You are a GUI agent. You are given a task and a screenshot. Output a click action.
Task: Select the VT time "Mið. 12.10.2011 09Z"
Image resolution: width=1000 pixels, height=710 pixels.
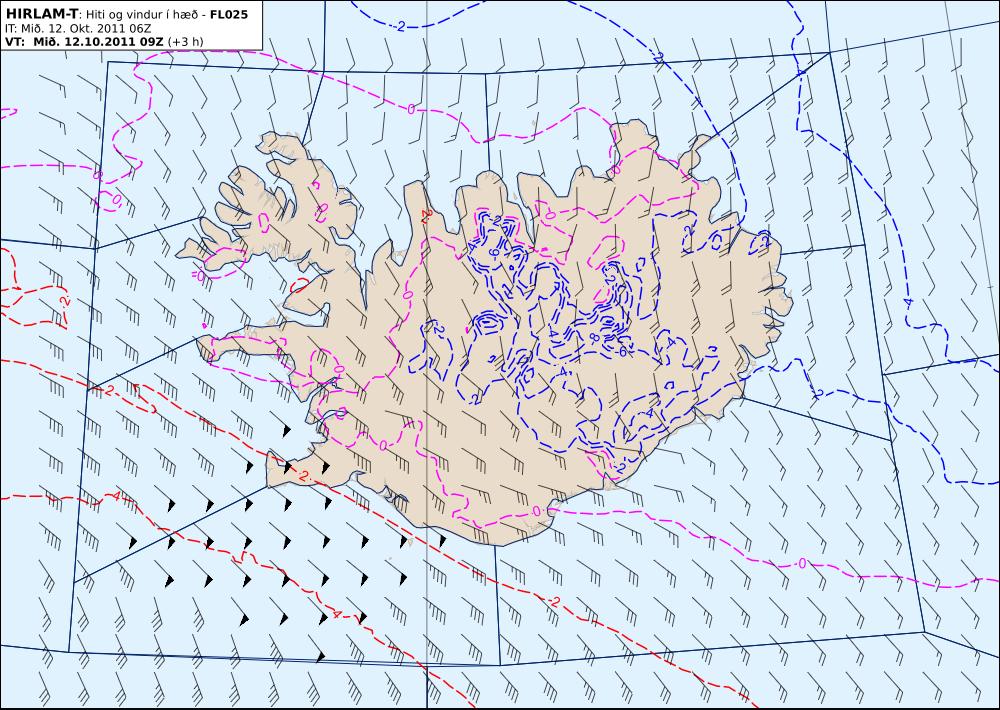tap(98, 41)
